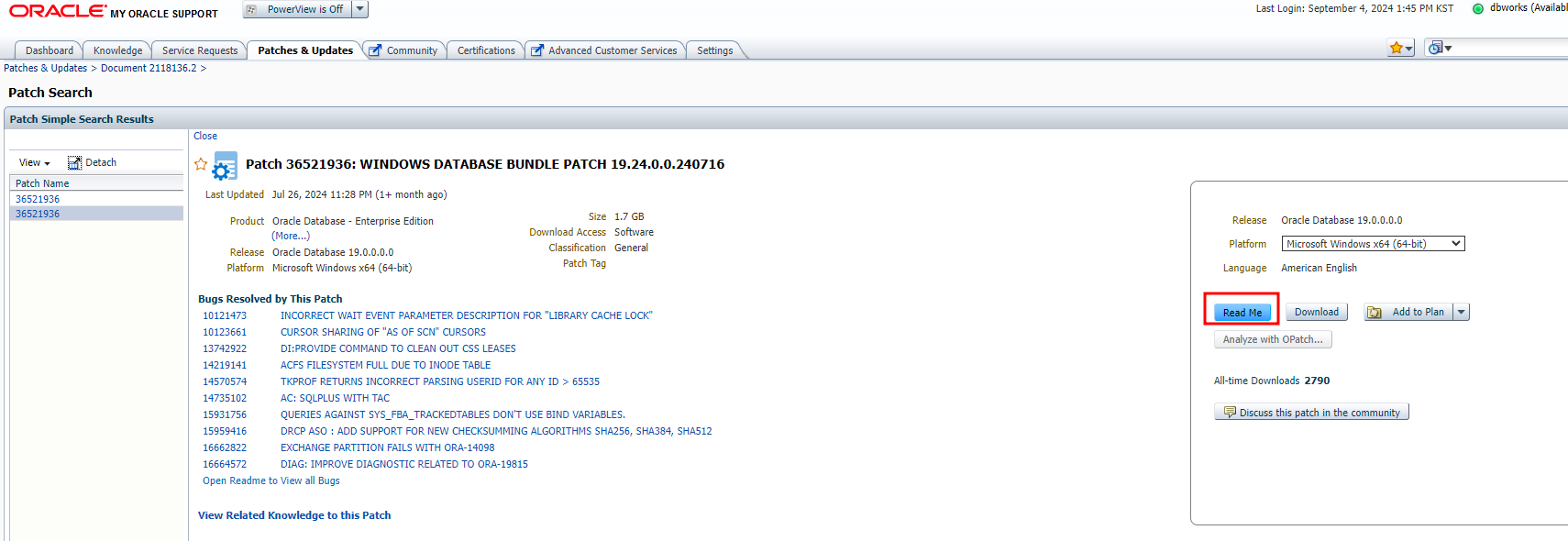The image size is (1568, 541).
Task: Click the Advanced Customer Services external link icon
Action: pos(537,50)
